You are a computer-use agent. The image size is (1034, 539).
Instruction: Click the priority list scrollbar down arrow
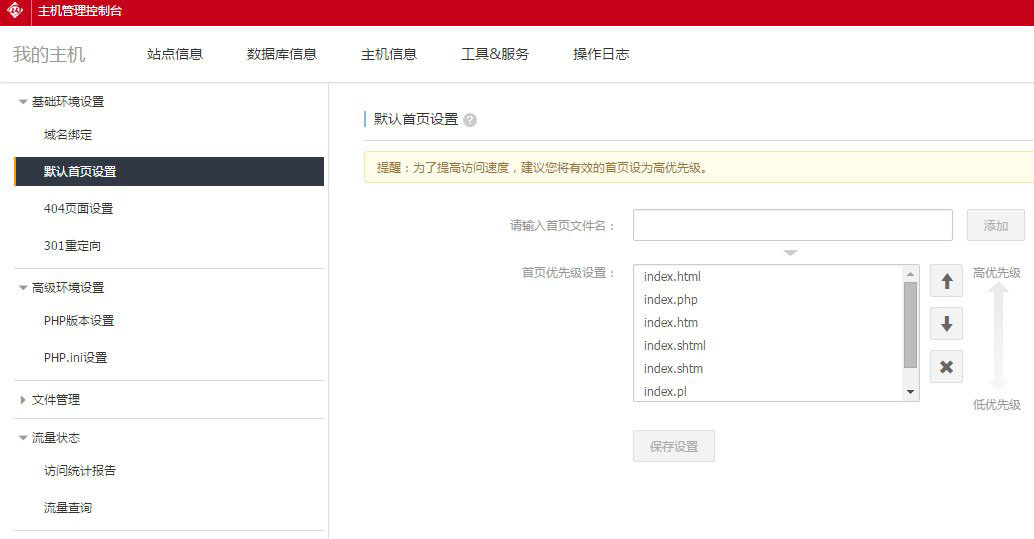(910, 392)
